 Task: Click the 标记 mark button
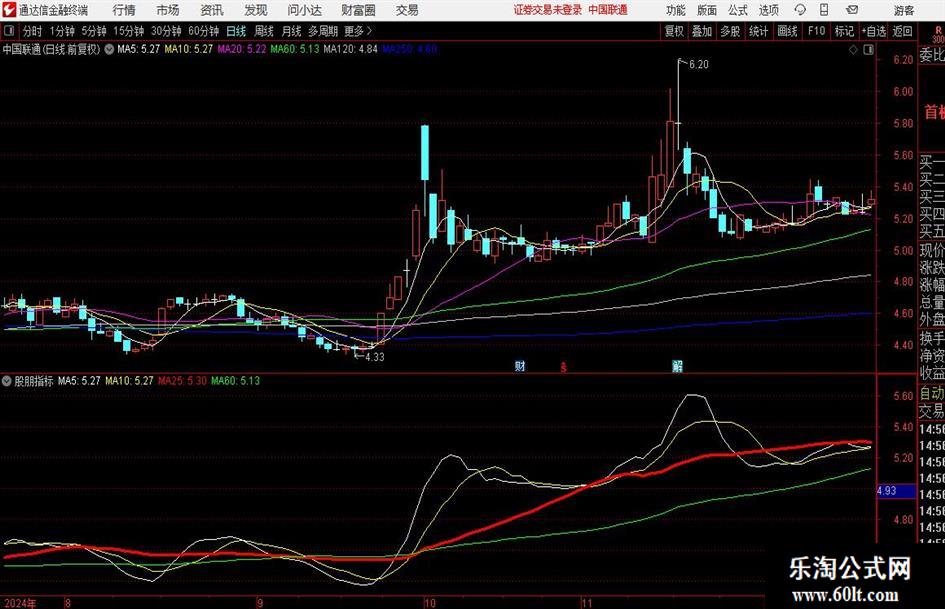click(x=844, y=31)
